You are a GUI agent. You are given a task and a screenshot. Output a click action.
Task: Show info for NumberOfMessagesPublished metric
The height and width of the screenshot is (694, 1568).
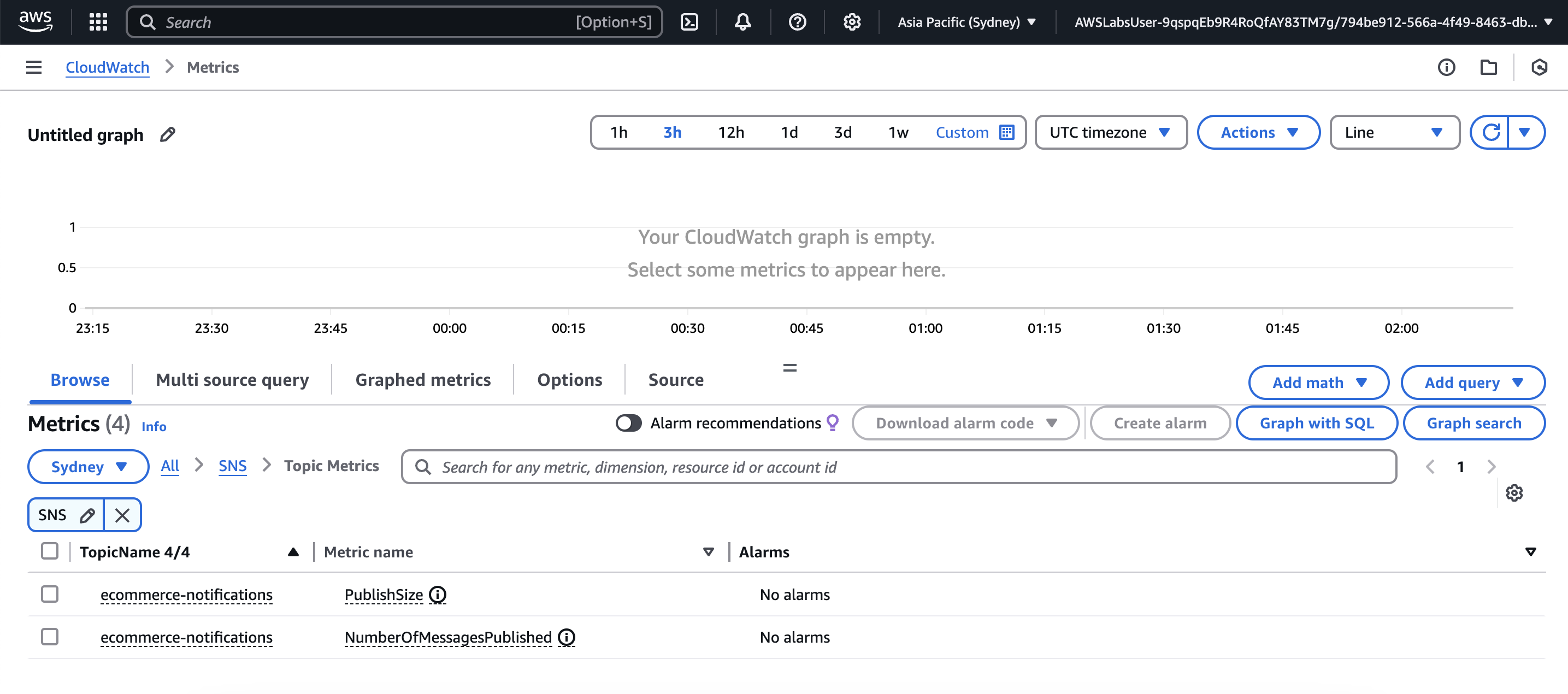tap(566, 637)
